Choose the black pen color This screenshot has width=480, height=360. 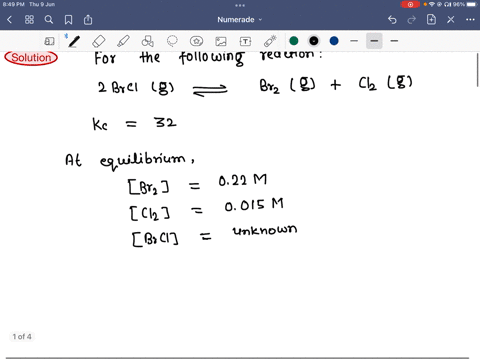click(314, 41)
